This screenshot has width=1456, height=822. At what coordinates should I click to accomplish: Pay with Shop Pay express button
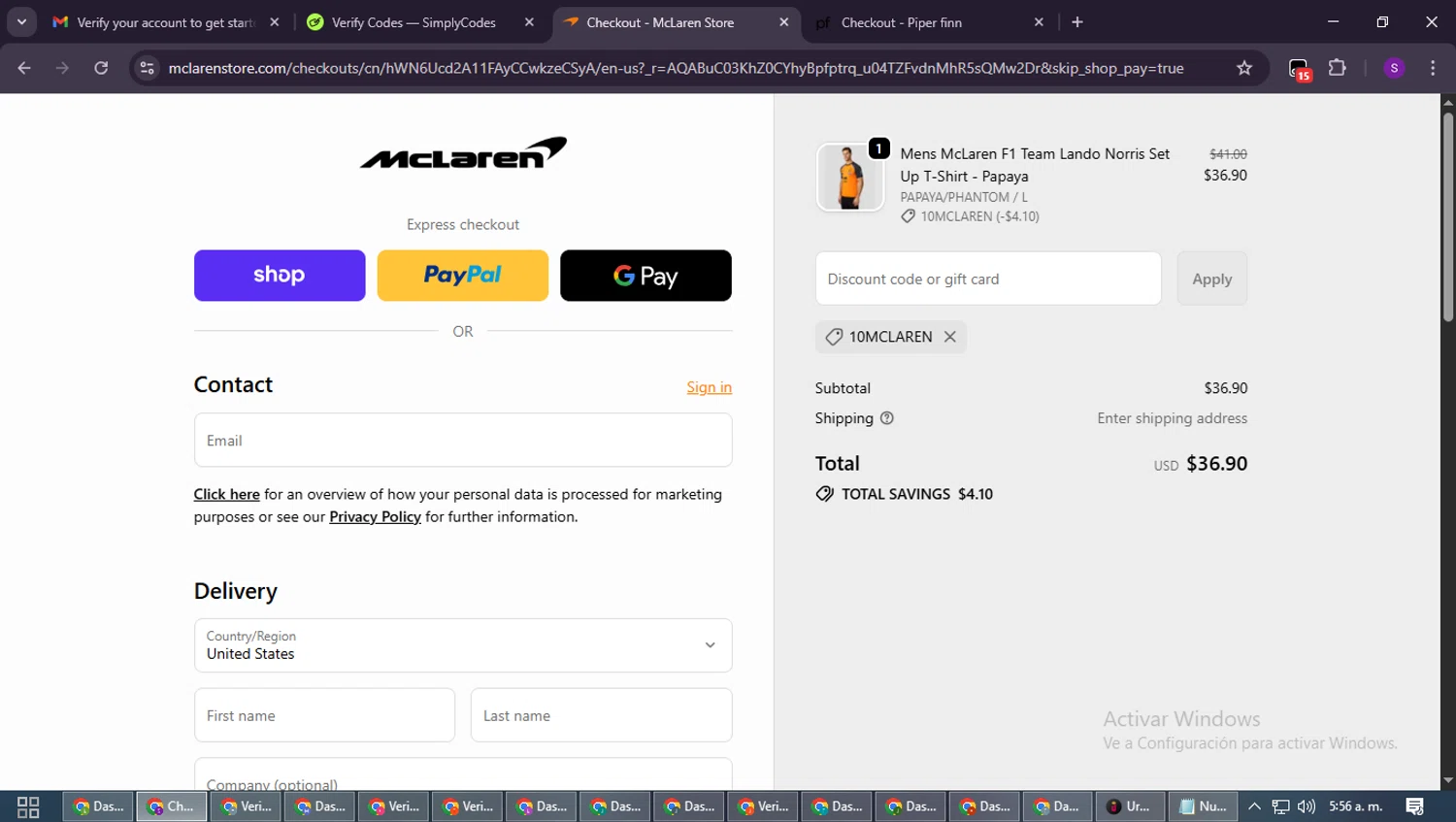280,276
